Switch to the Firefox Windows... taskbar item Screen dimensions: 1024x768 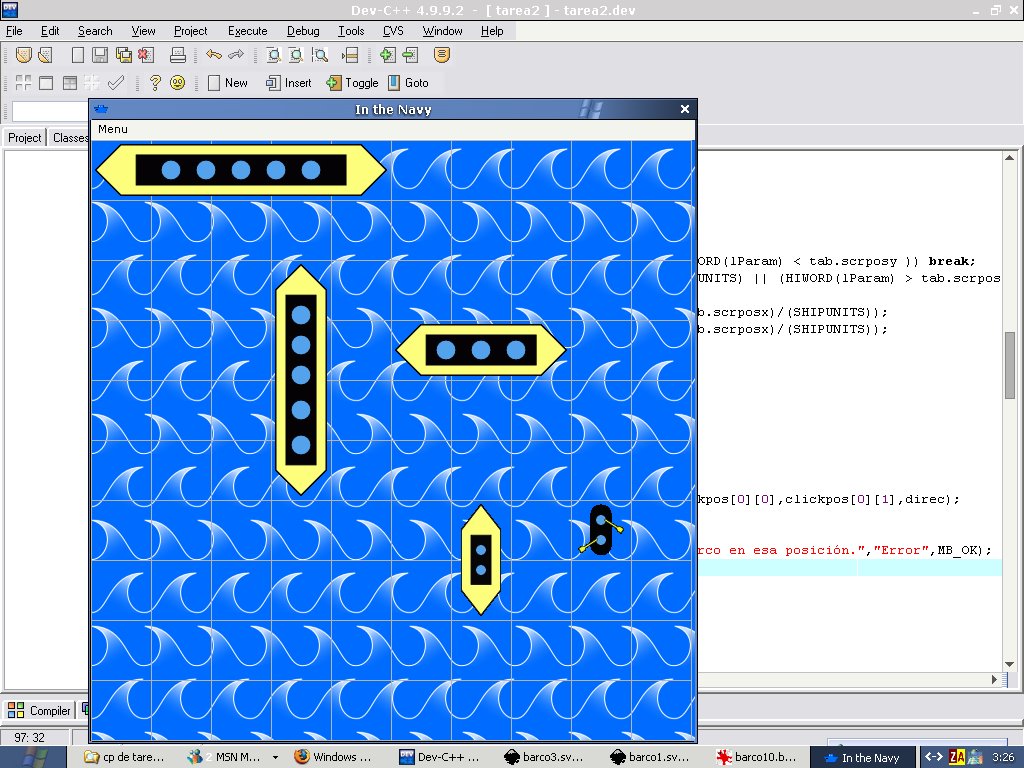coord(332,758)
